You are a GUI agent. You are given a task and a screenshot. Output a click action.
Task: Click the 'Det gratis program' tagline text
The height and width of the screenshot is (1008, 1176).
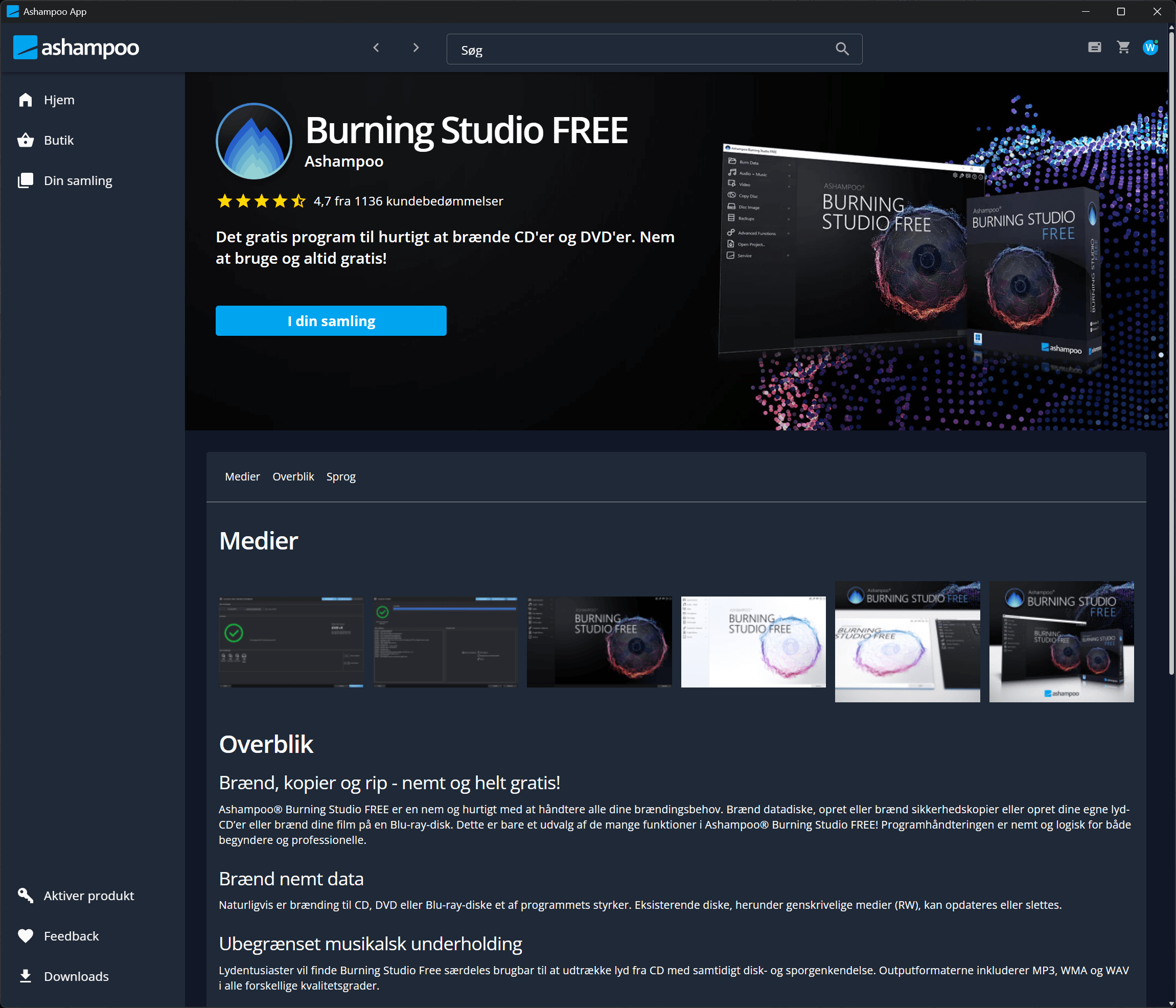coord(445,247)
